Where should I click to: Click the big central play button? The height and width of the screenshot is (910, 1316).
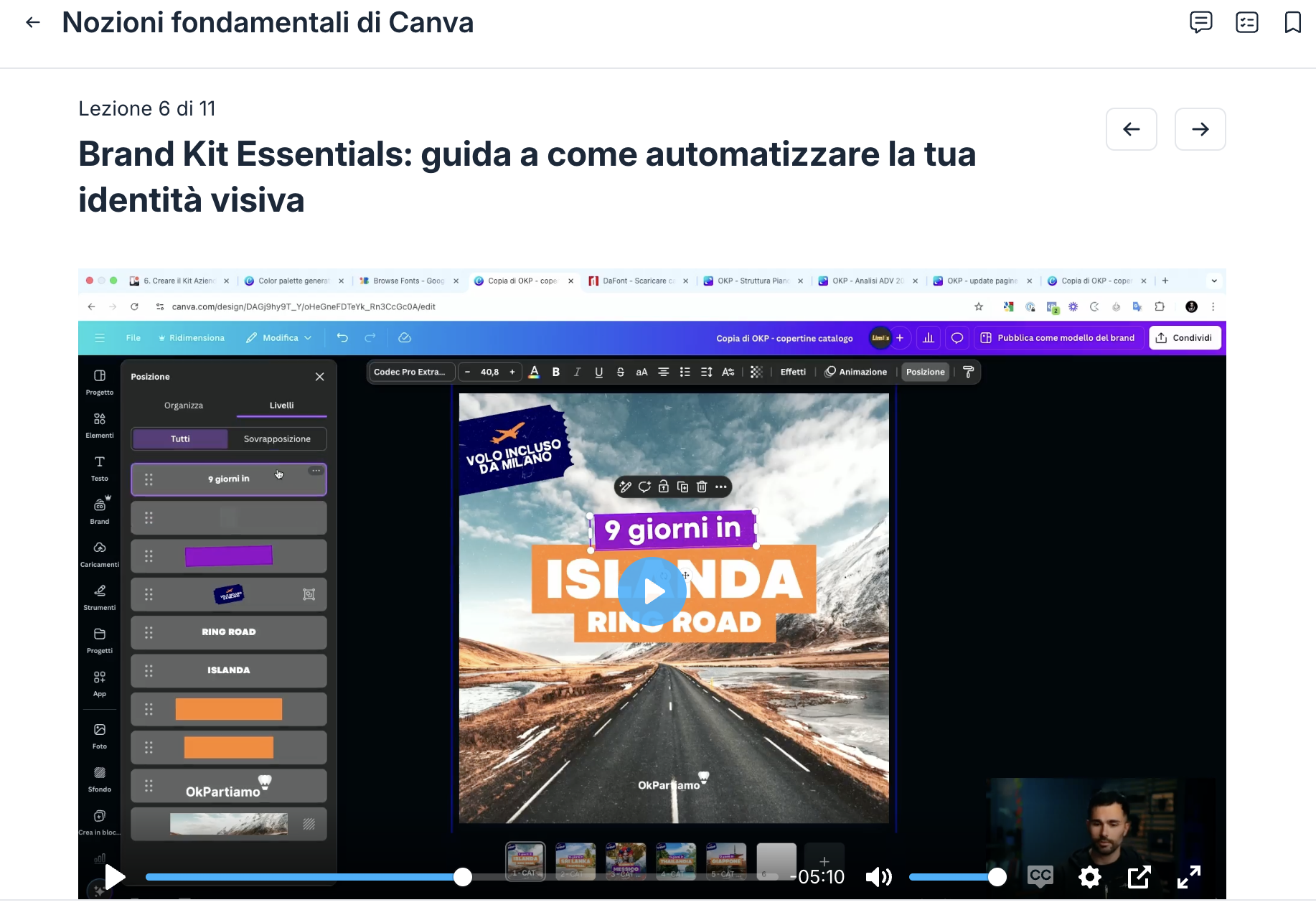pyautogui.click(x=652, y=591)
